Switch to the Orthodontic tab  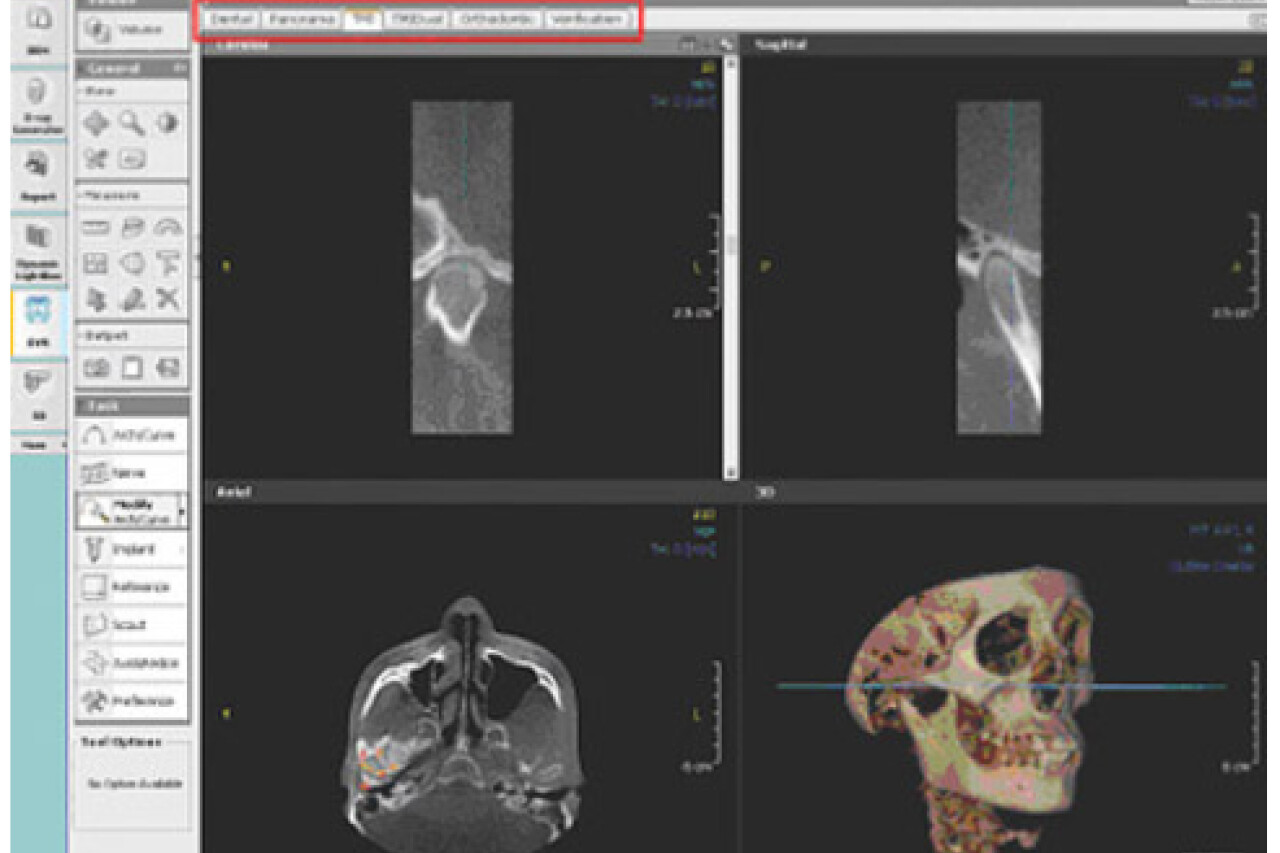coord(497,19)
